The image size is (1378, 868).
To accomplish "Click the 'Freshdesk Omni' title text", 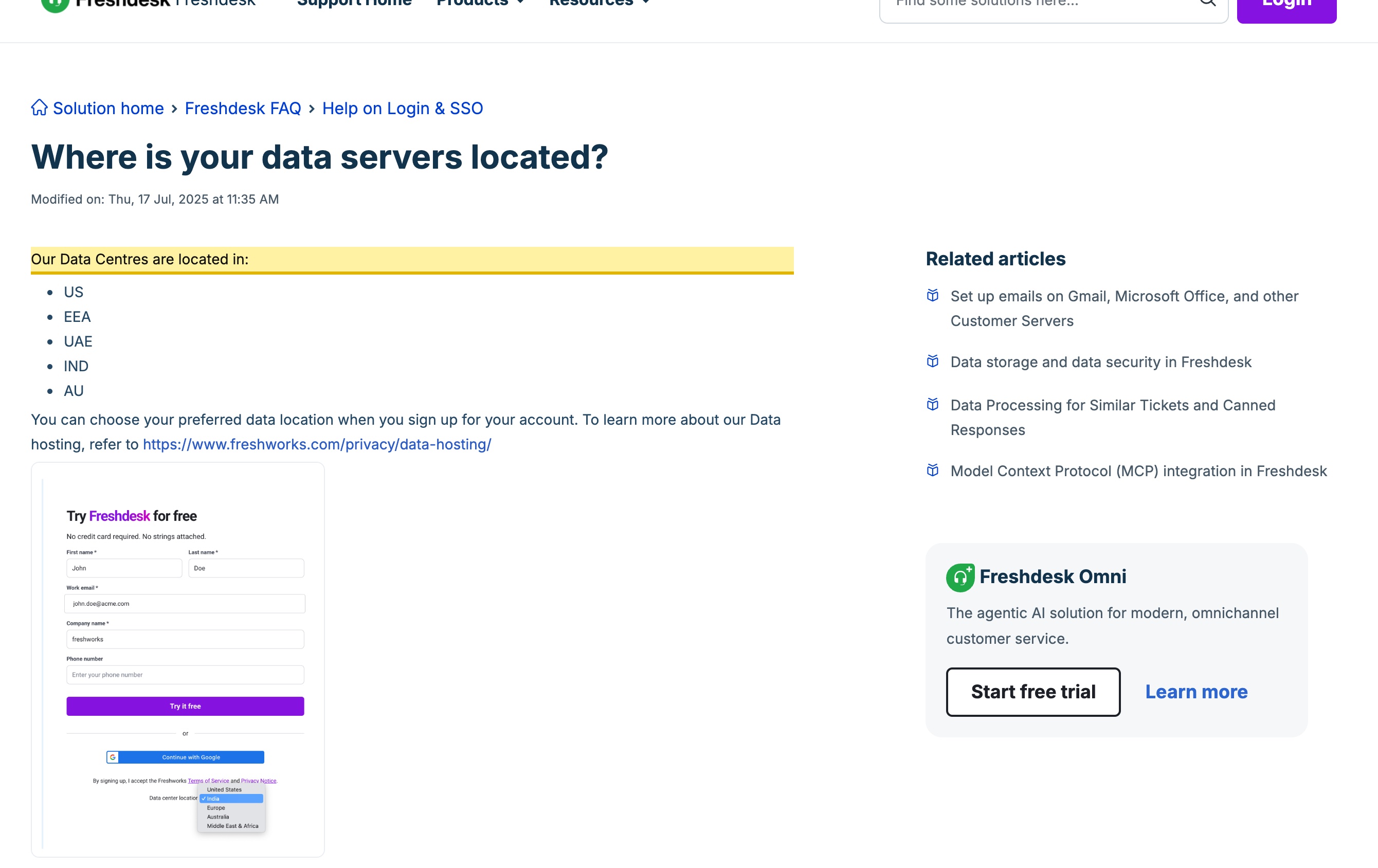I will [x=1053, y=576].
